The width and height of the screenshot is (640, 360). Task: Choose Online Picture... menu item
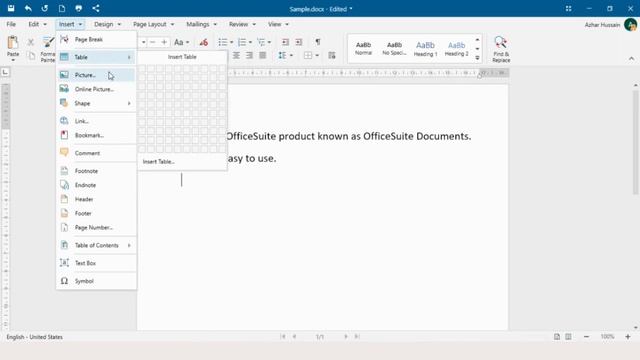pos(96,89)
